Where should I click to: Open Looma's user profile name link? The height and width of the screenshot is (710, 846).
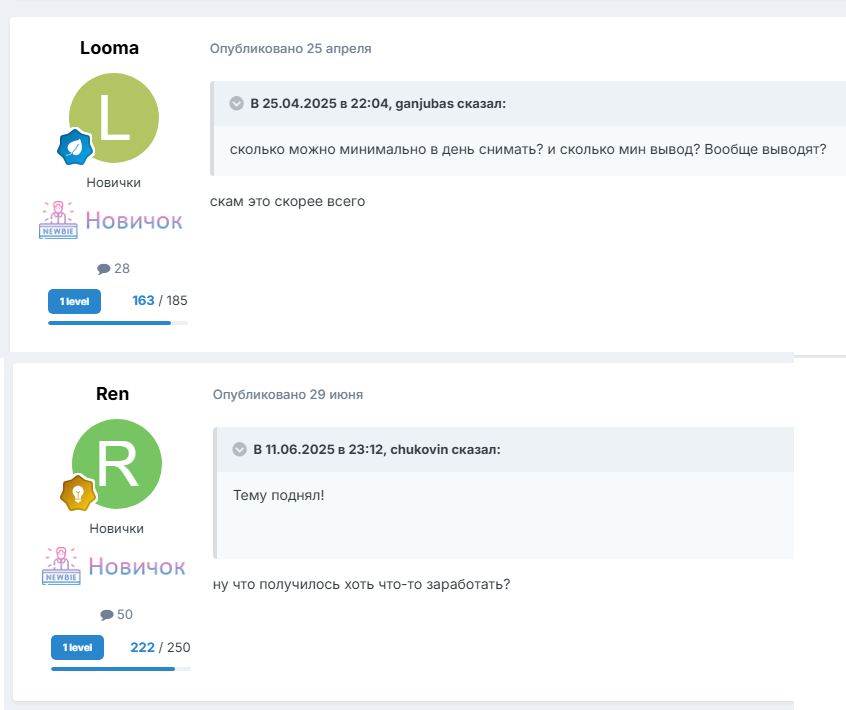tap(109, 48)
